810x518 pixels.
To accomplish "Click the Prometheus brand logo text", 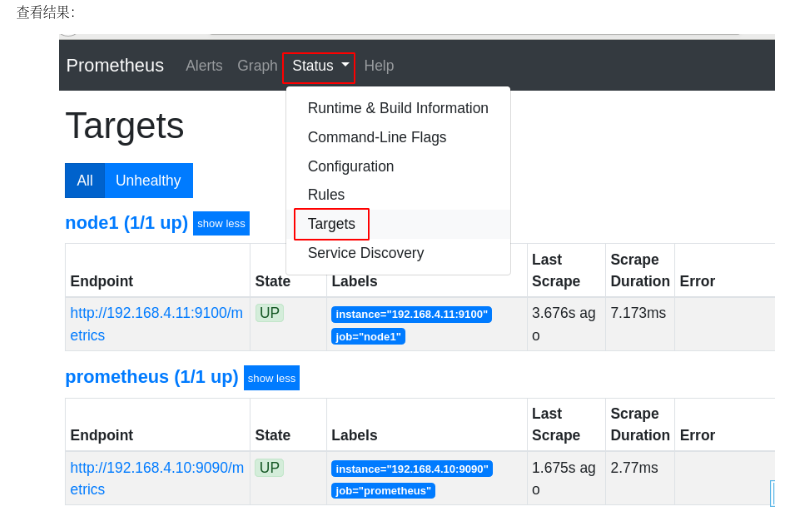I will [x=115, y=66].
